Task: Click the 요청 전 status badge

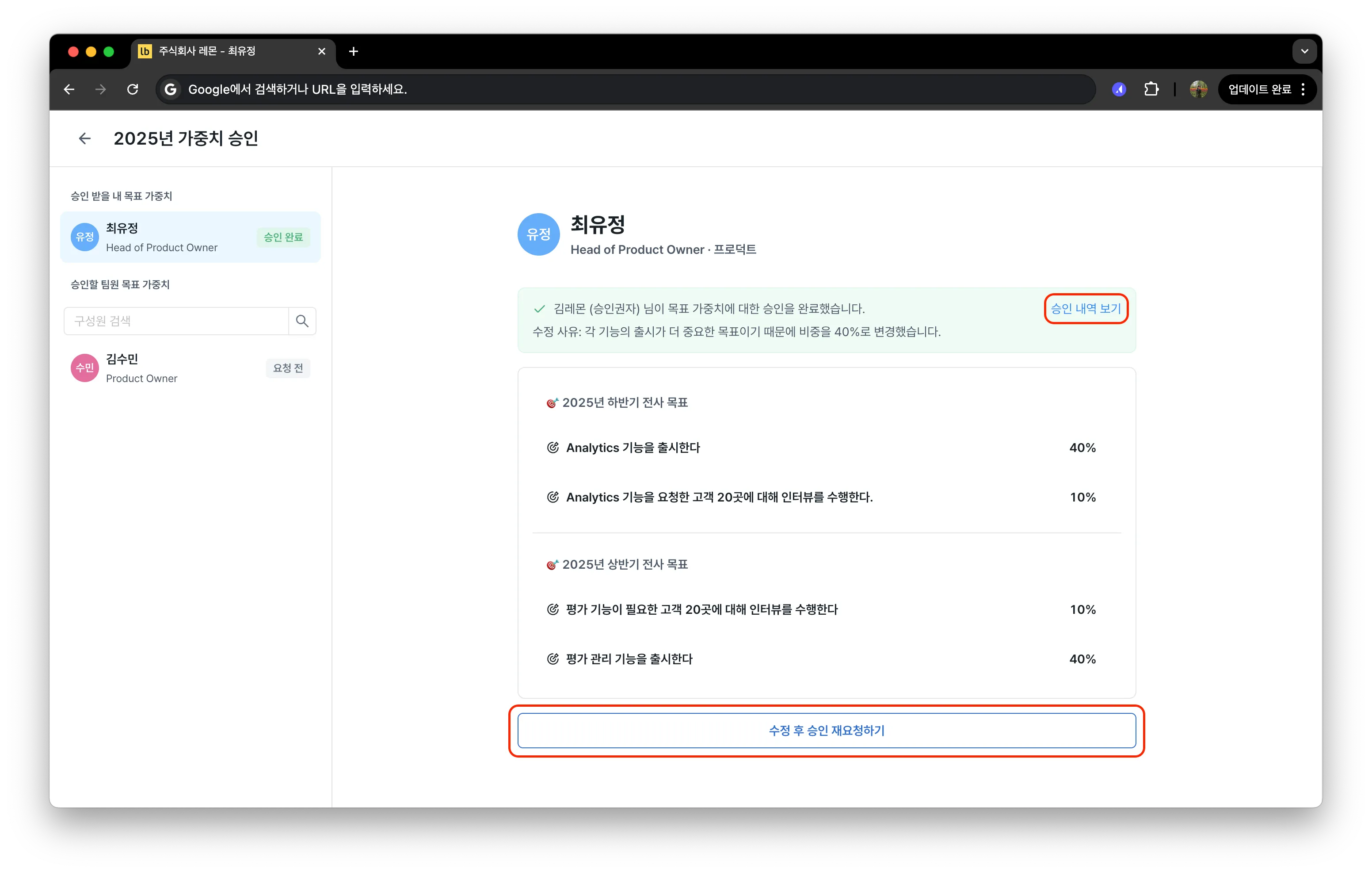Action: [x=288, y=368]
